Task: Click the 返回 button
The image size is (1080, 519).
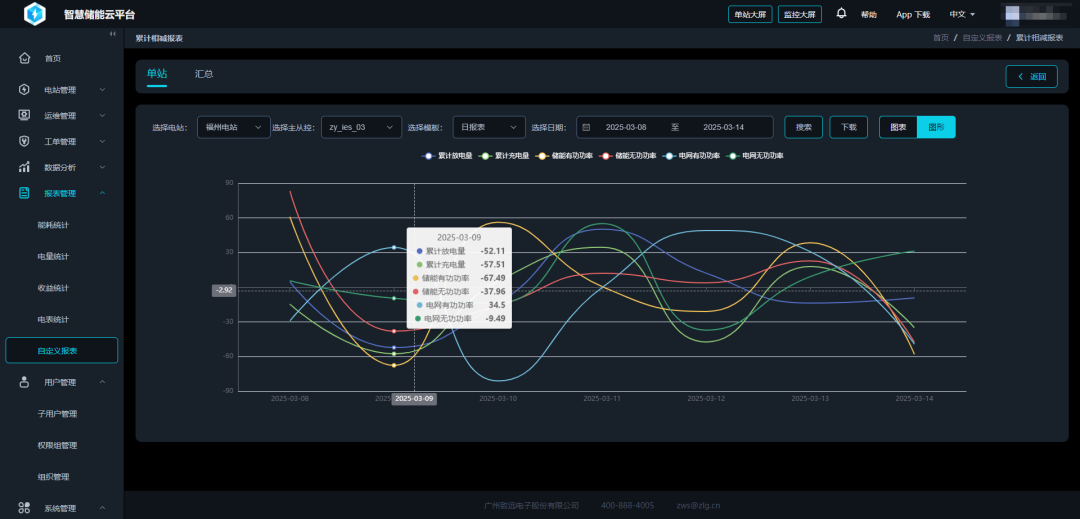Action: 1031,76
